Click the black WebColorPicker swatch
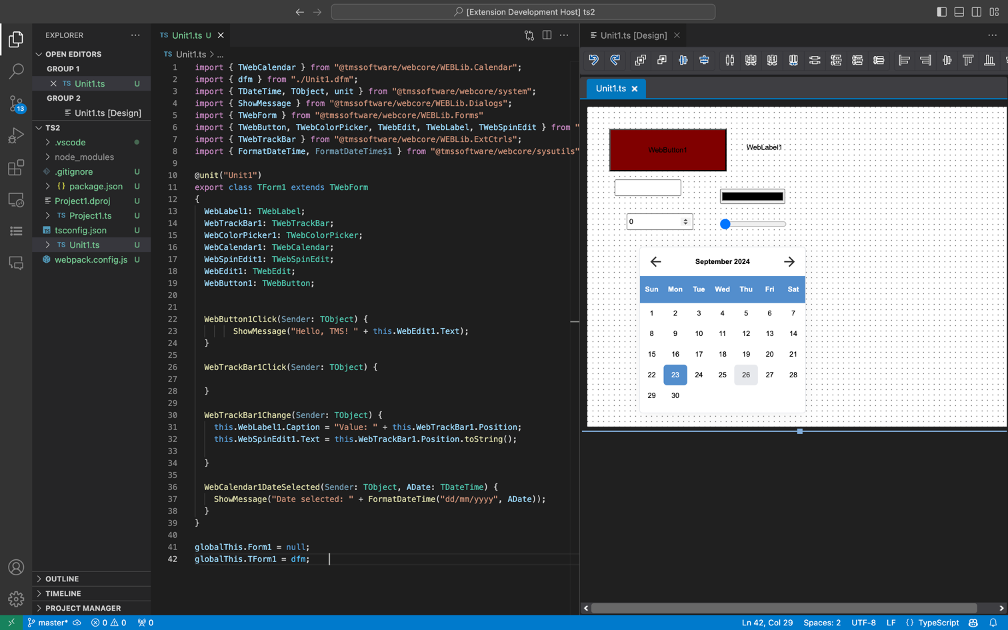The width and height of the screenshot is (1008, 630). [x=752, y=196]
